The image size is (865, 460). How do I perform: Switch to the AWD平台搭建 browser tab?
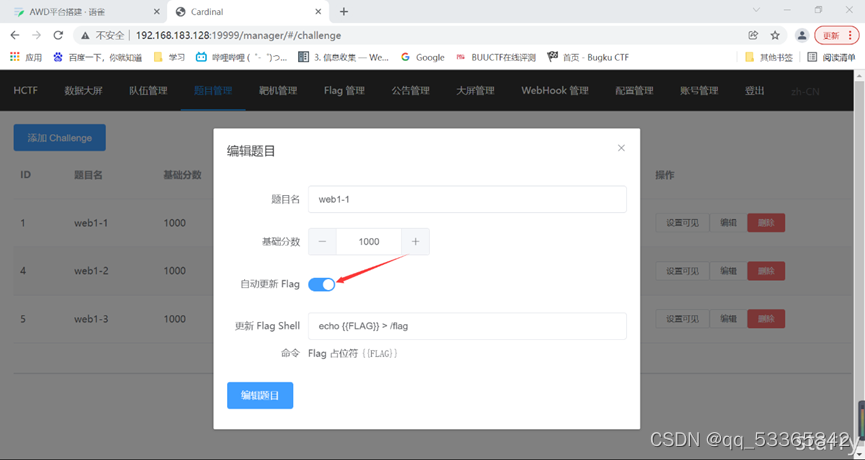(x=83, y=12)
